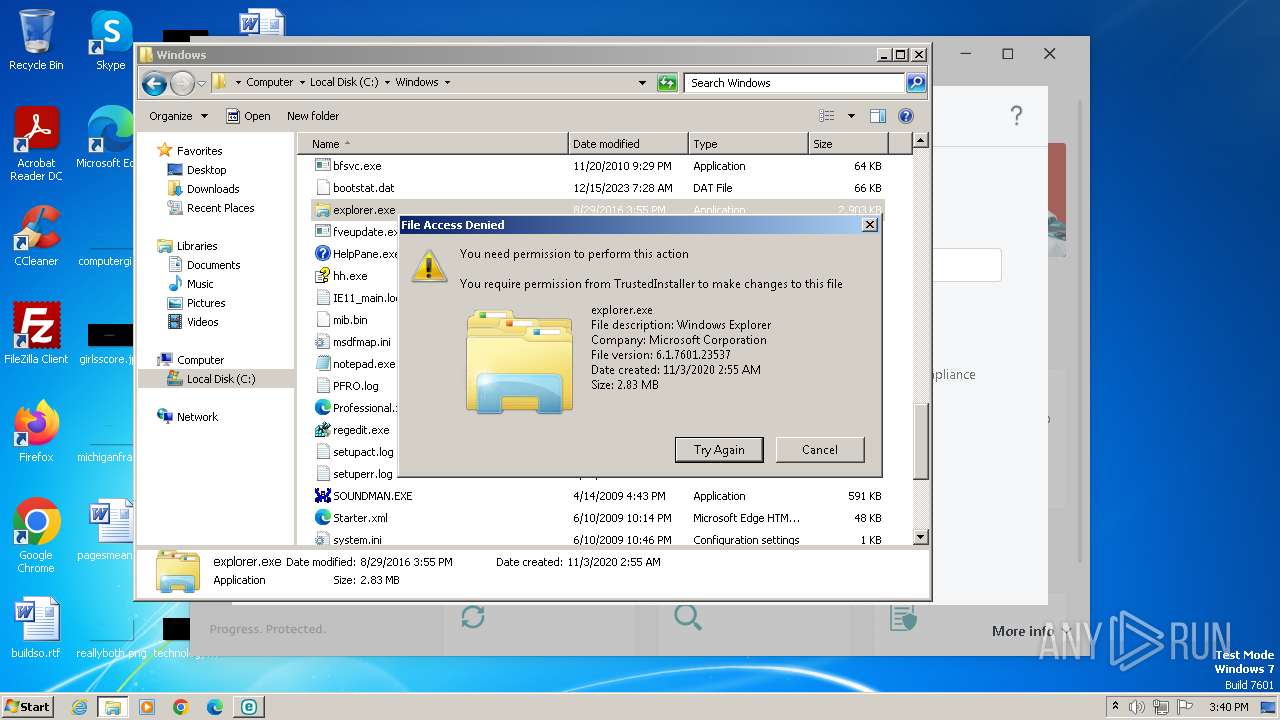Focus the Search Windows input field
The image size is (1280, 720).
(x=795, y=83)
